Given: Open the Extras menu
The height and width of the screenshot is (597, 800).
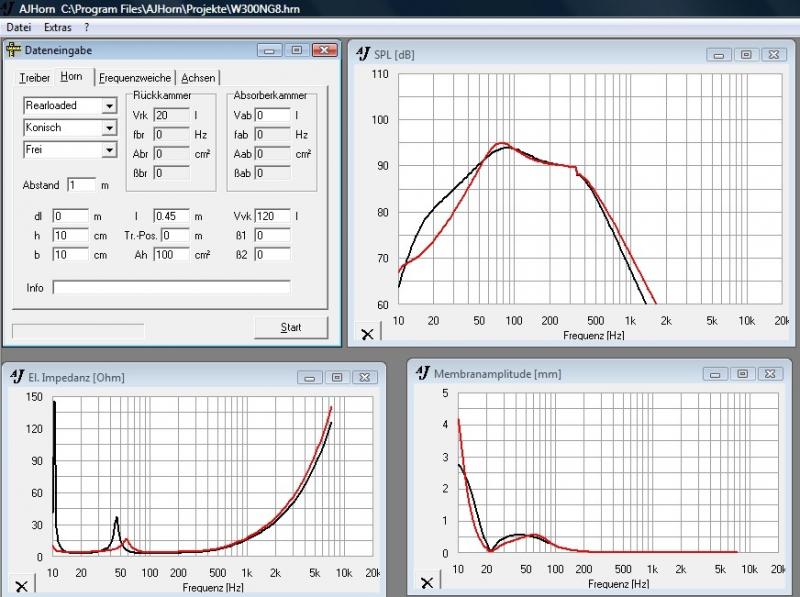Looking at the screenshot, I should (58, 27).
